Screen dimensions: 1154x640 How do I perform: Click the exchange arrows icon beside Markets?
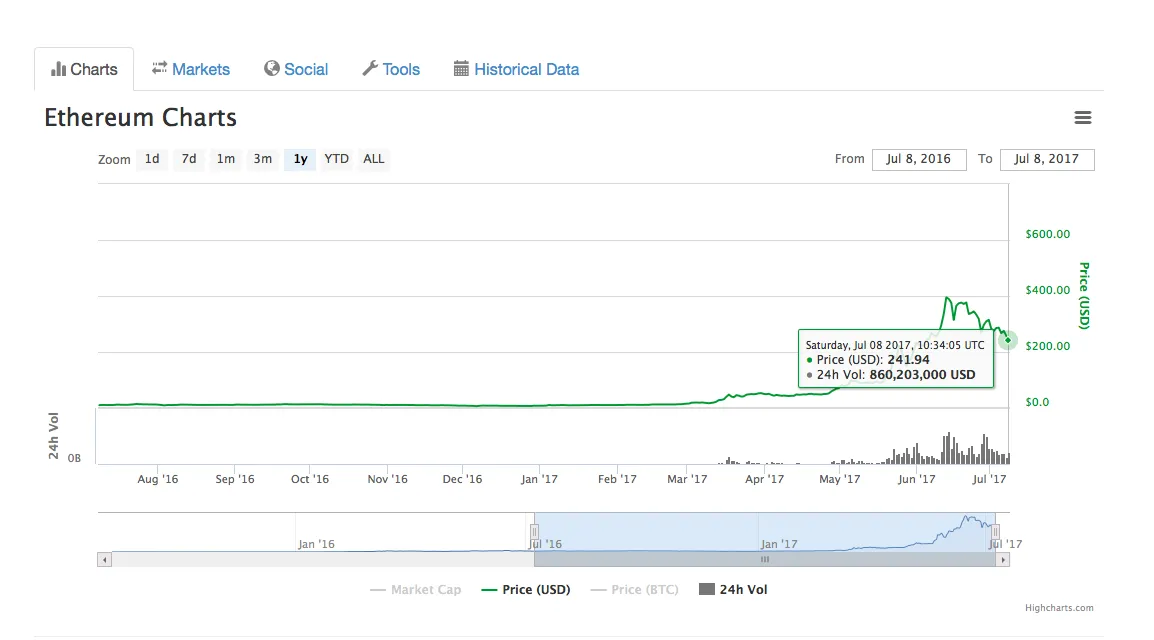tap(159, 68)
